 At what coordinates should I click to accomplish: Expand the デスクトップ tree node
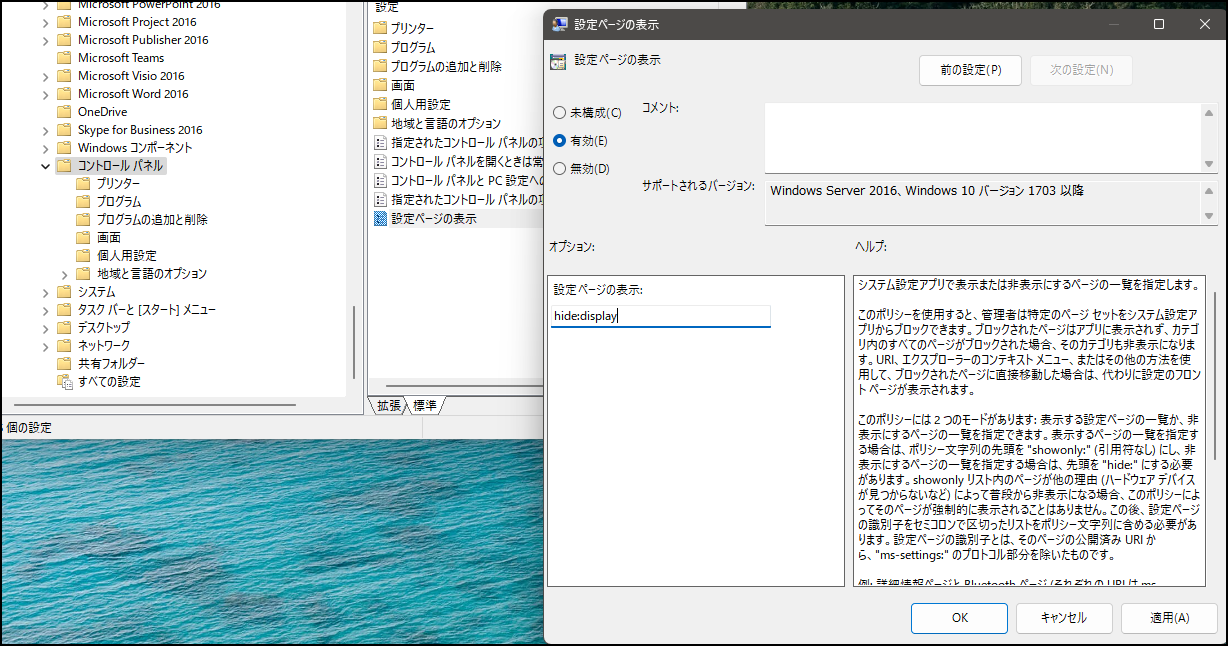tap(45, 327)
